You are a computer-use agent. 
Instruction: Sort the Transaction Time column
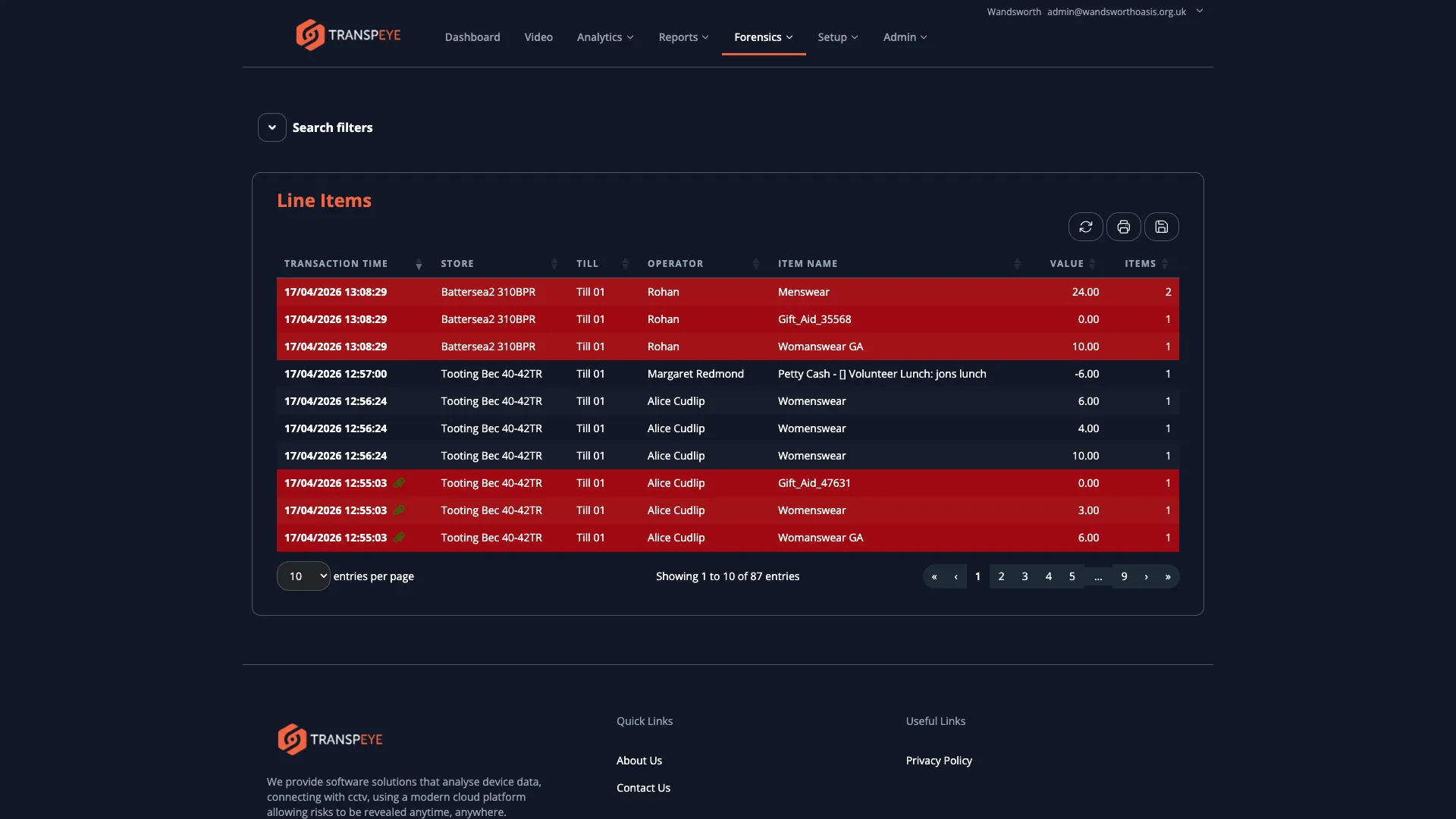(x=418, y=263)
